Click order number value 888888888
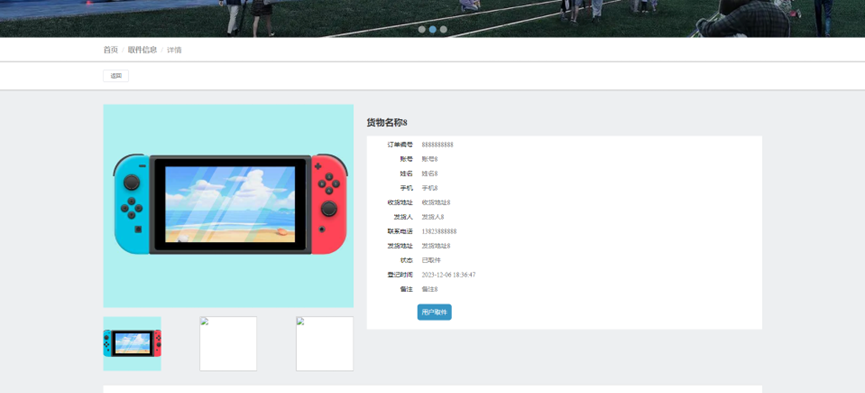The height and width of the screenshot is (393, 865). [x=437, y=145]
